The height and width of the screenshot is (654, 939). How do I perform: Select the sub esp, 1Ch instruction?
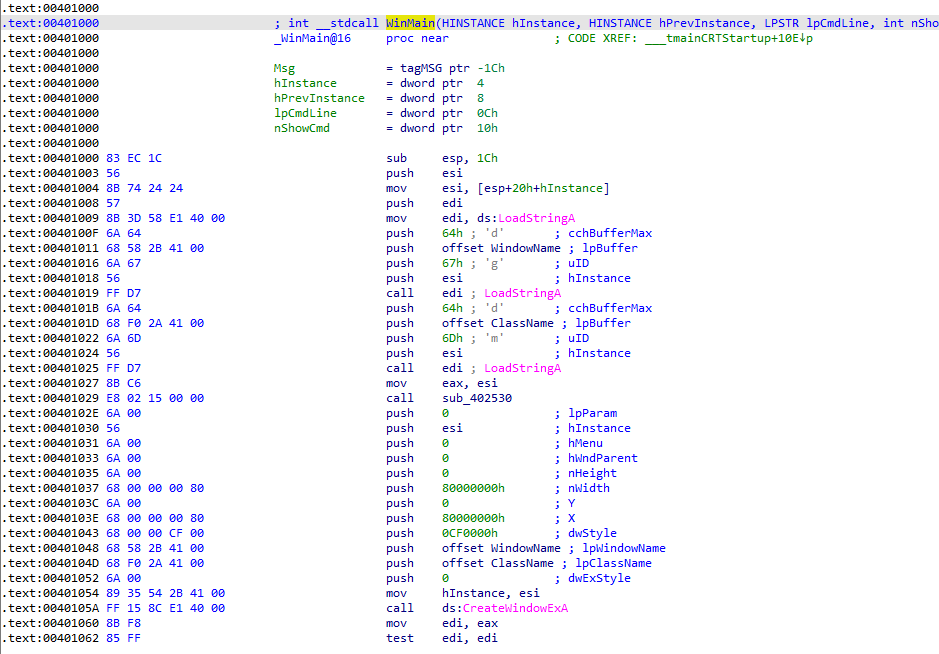(x=442, y=158)
